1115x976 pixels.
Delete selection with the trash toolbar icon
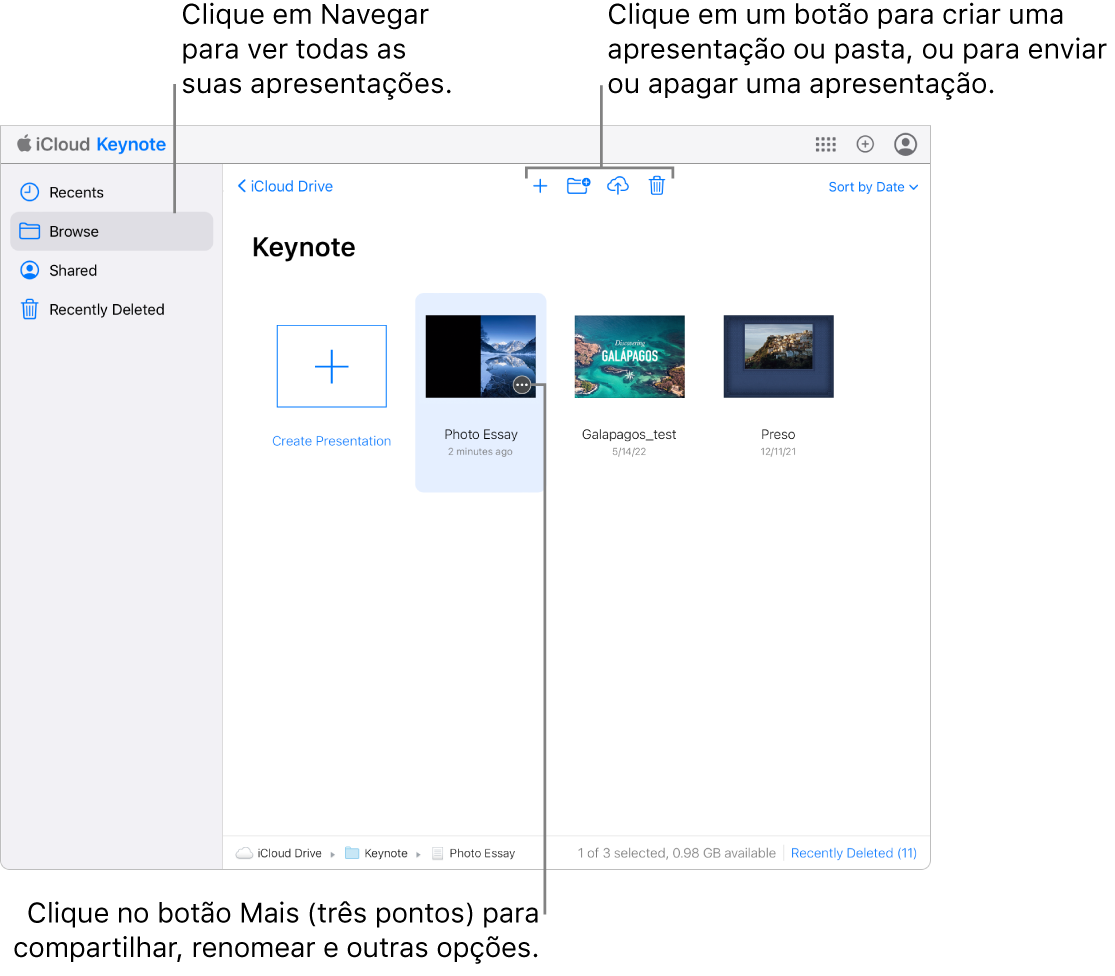click(656, 186)
